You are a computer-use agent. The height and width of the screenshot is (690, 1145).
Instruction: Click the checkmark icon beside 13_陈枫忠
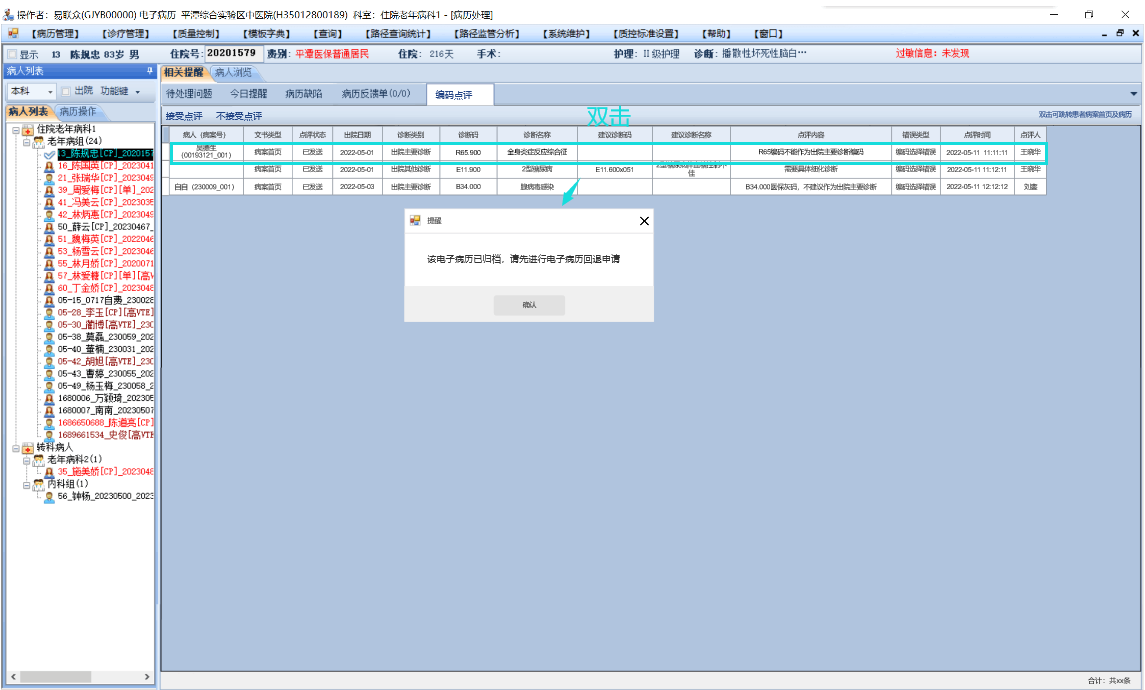tap(49, 154)
